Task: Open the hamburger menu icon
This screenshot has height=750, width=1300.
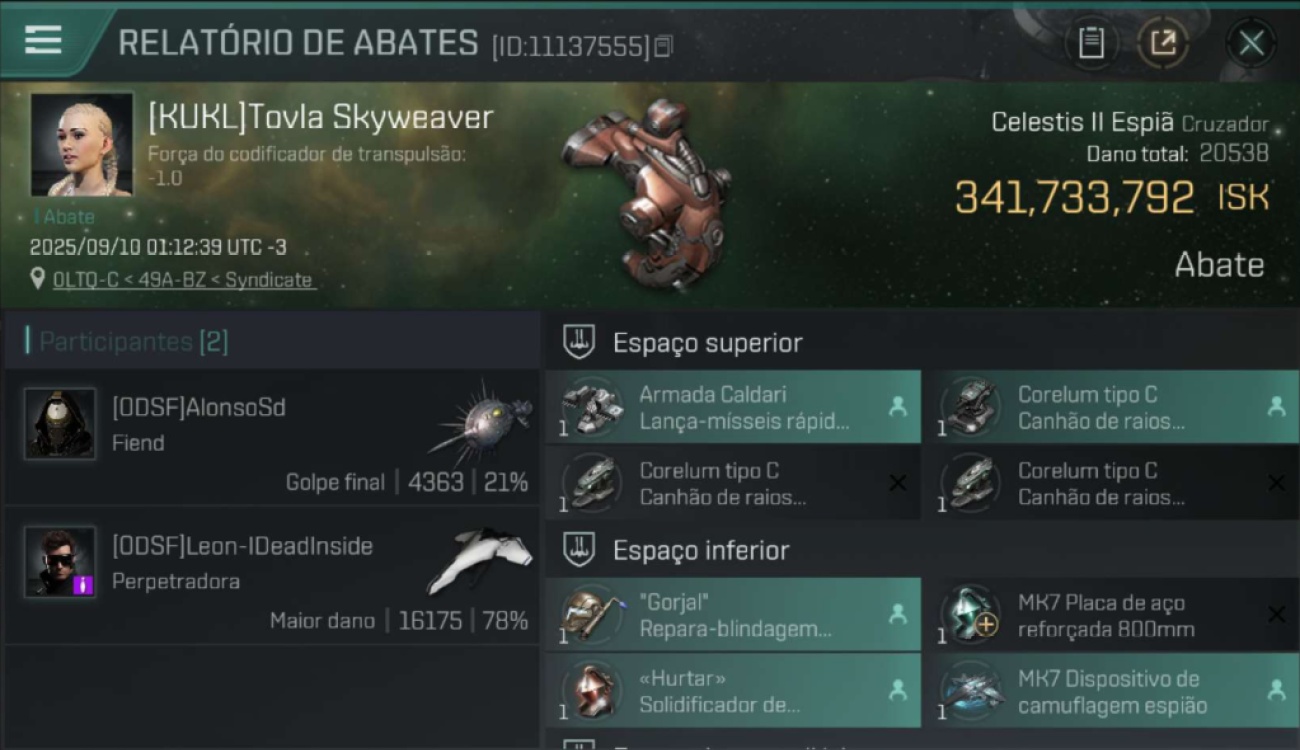Action: coord(43,40)
